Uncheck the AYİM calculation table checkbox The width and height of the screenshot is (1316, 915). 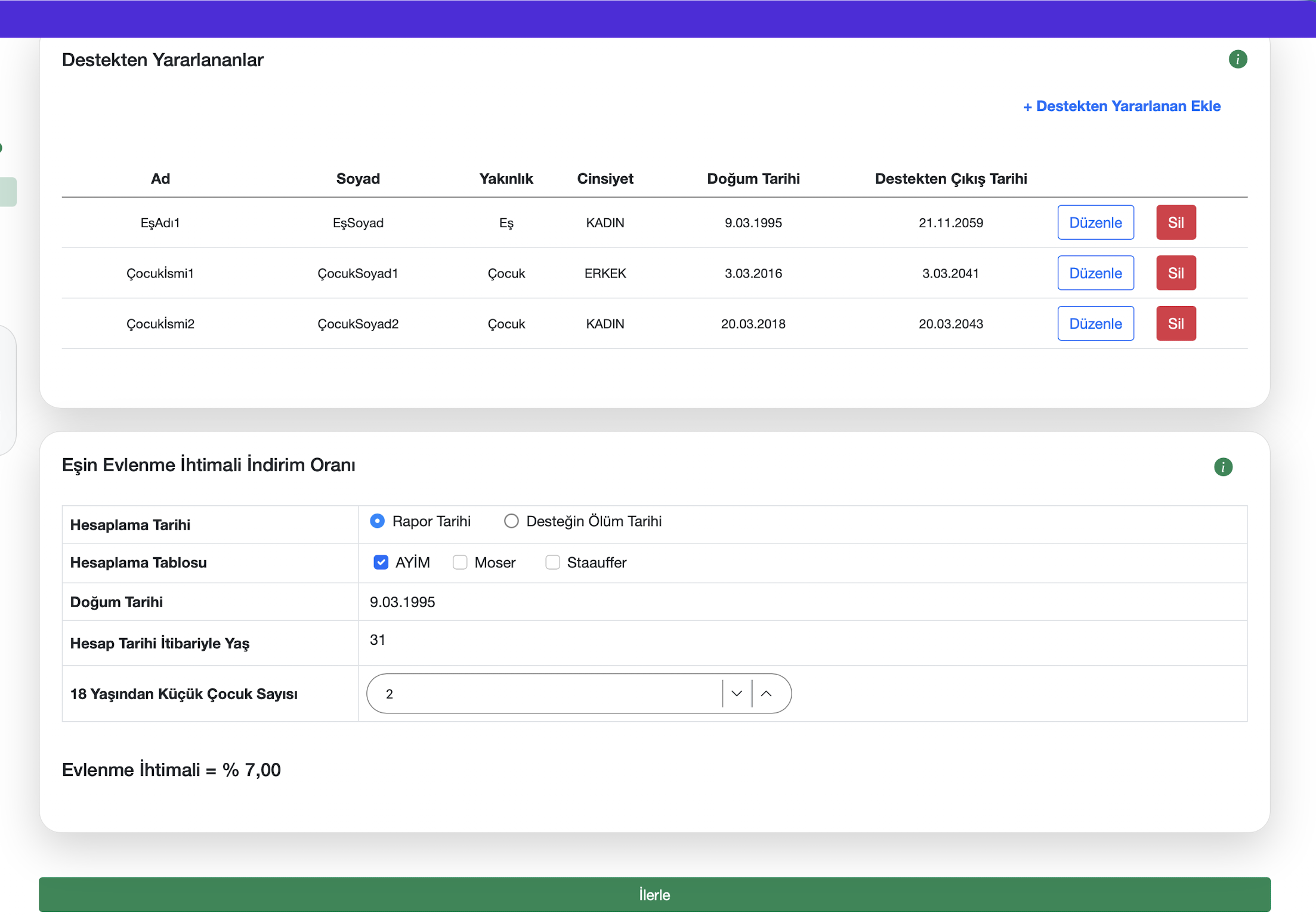coord(381,562)
